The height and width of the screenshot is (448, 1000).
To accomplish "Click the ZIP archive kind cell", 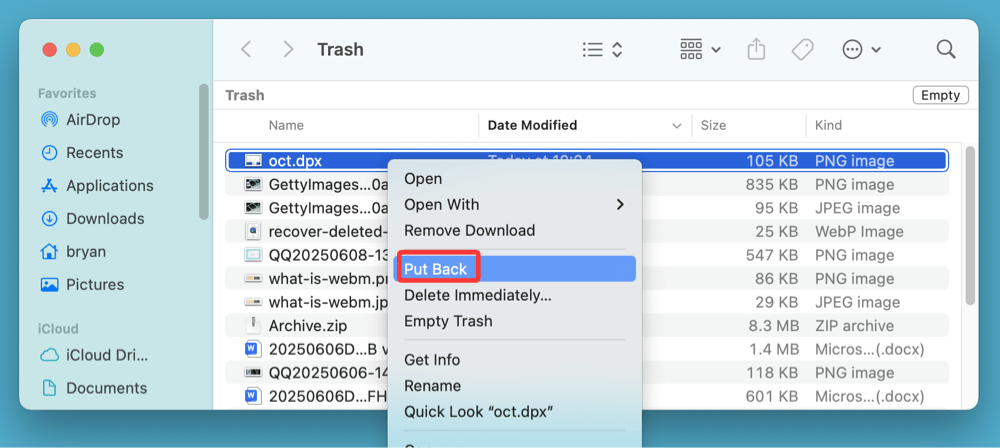I will [x=855, y=326].
